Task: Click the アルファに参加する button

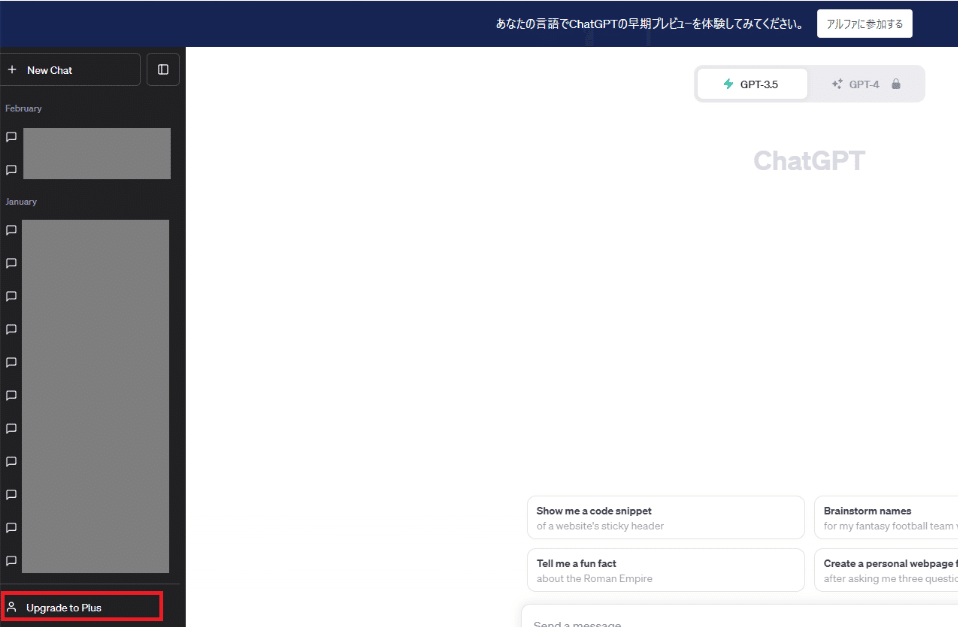Action: point(865,24)
